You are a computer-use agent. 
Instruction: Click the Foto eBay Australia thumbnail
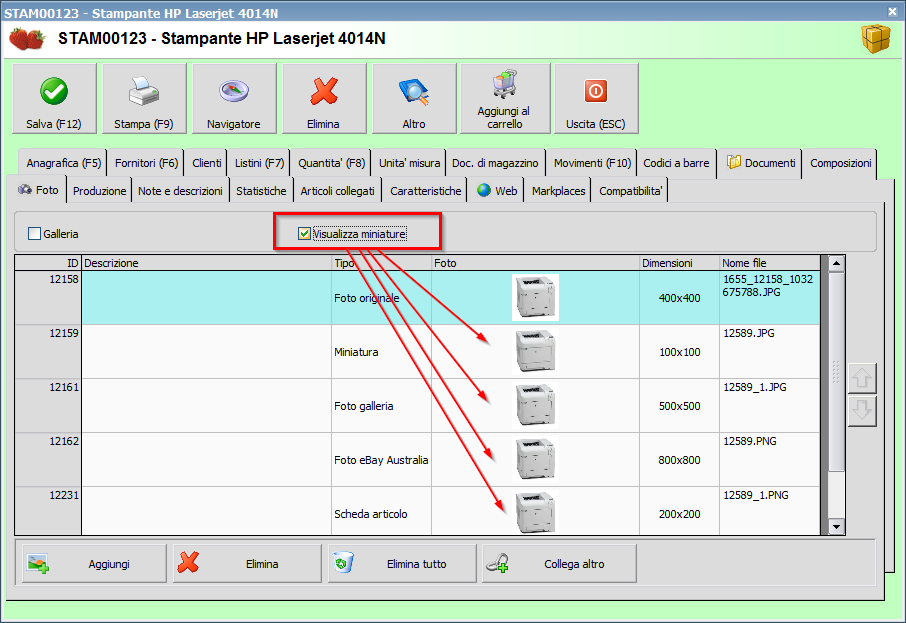[535, 459]
